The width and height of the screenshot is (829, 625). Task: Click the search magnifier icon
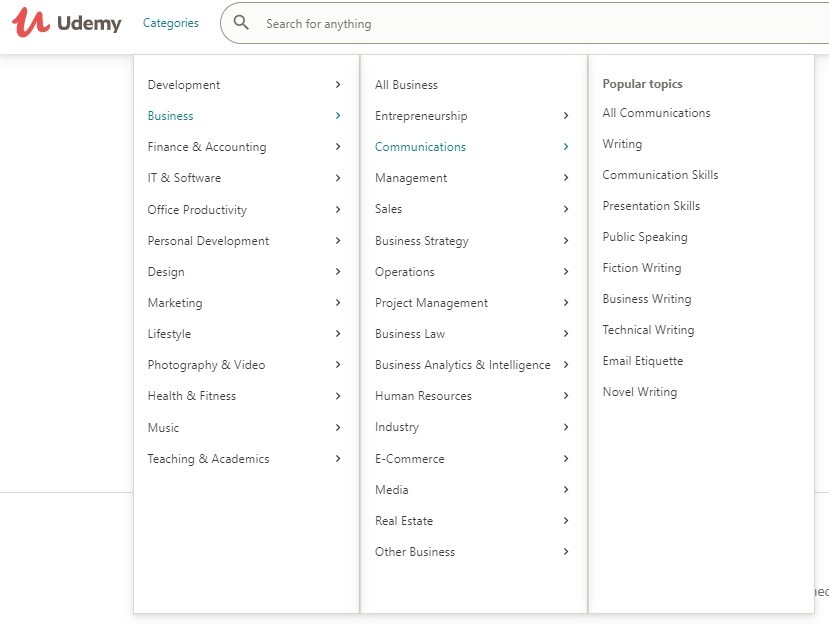241,23
